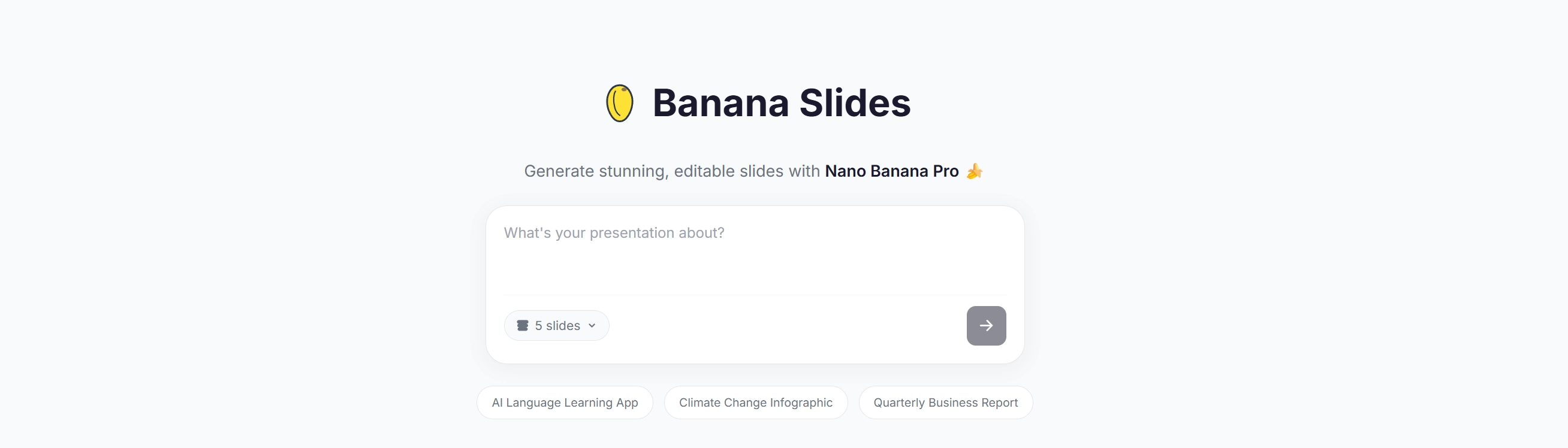Tap the stacked-slides icon inside the pill button
The image size is (1568, 448).
click(522, 325)
